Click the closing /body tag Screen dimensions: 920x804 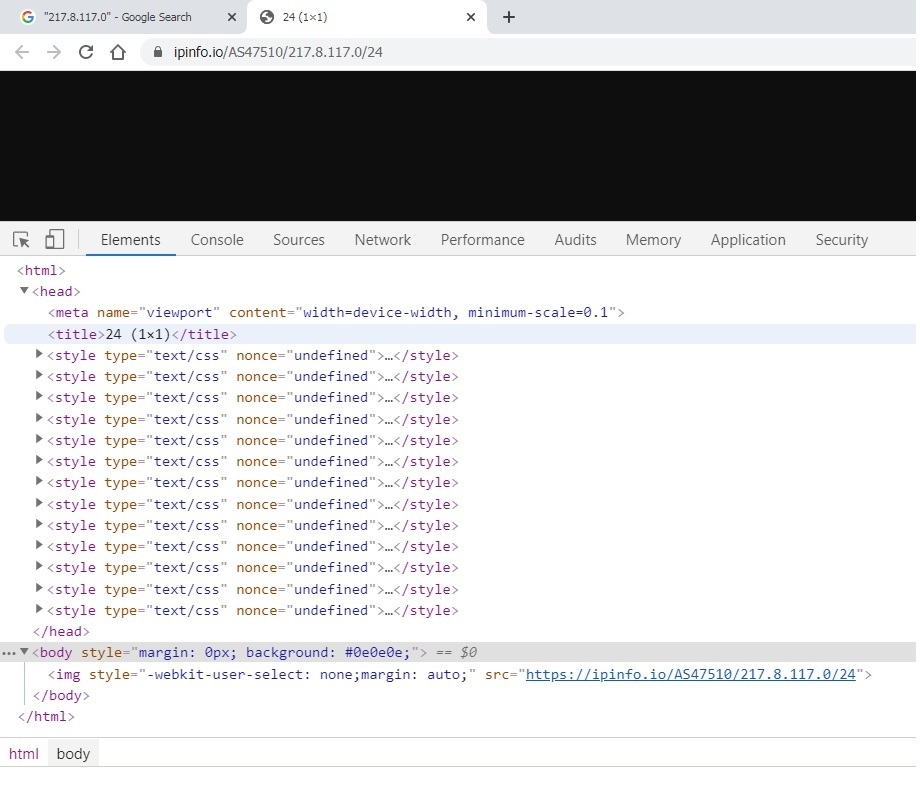tap(61, 695)
